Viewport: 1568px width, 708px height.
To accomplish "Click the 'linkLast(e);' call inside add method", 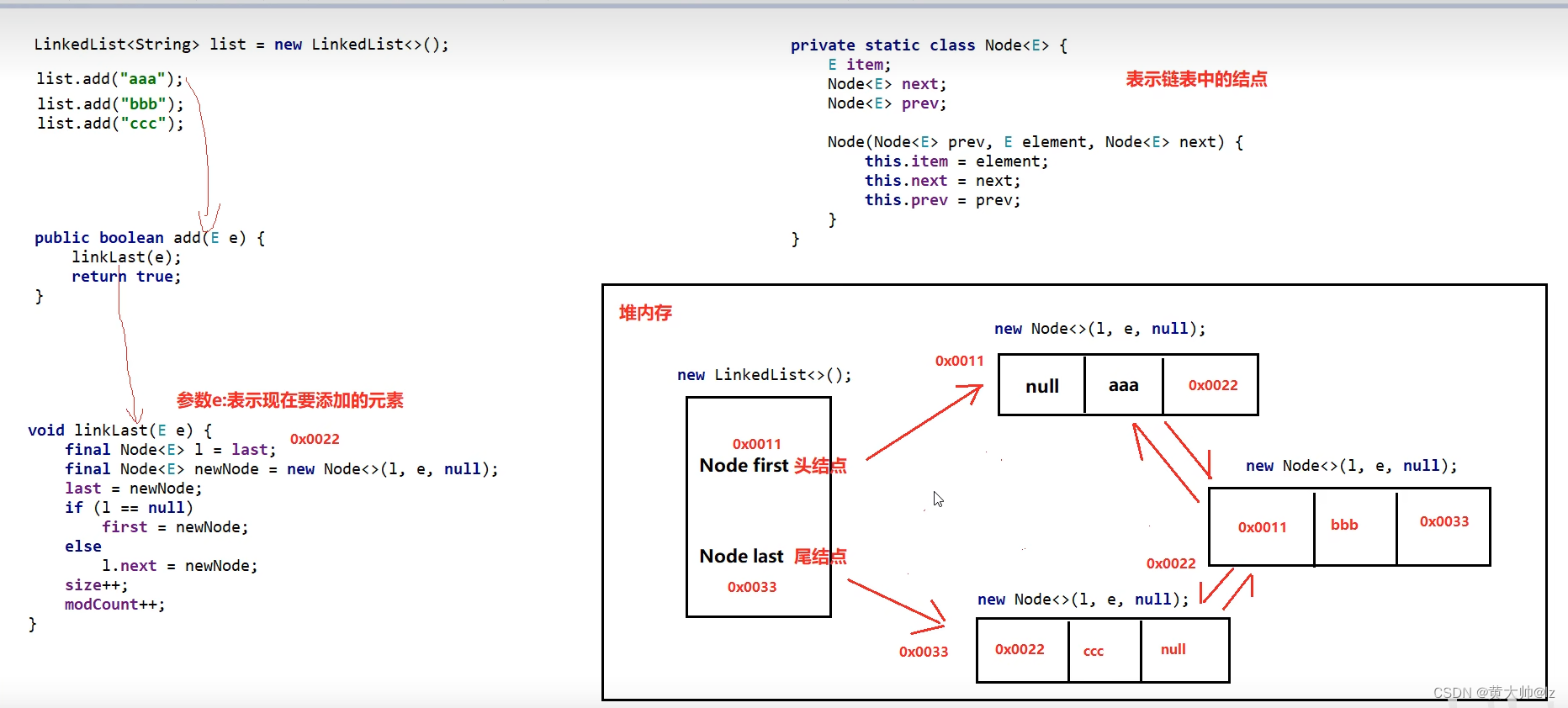I will (x=126, y=257).
